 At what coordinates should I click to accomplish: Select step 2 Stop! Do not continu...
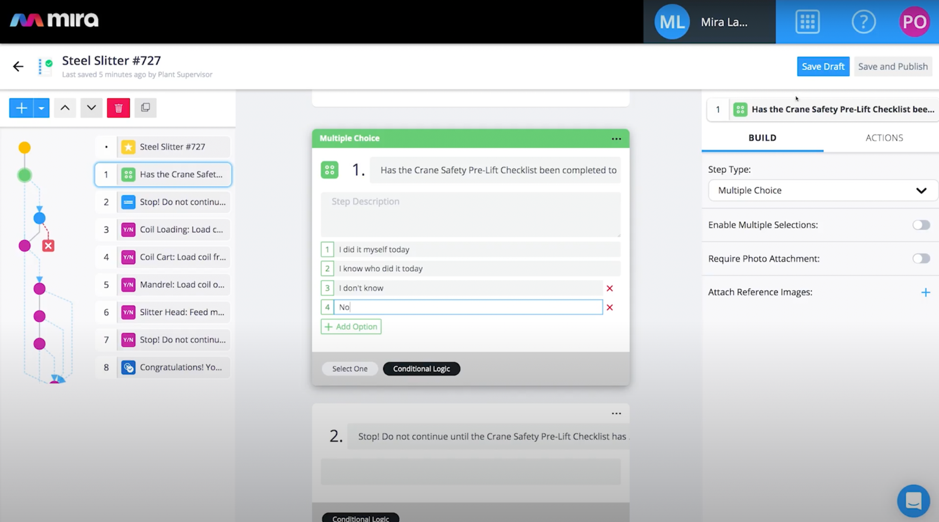163,202
